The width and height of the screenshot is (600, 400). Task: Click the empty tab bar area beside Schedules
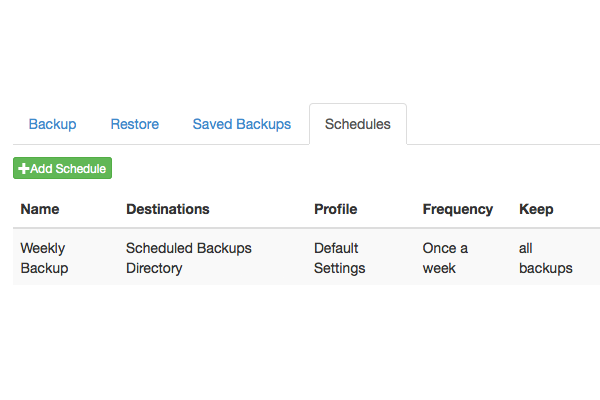tap(500, 124)
